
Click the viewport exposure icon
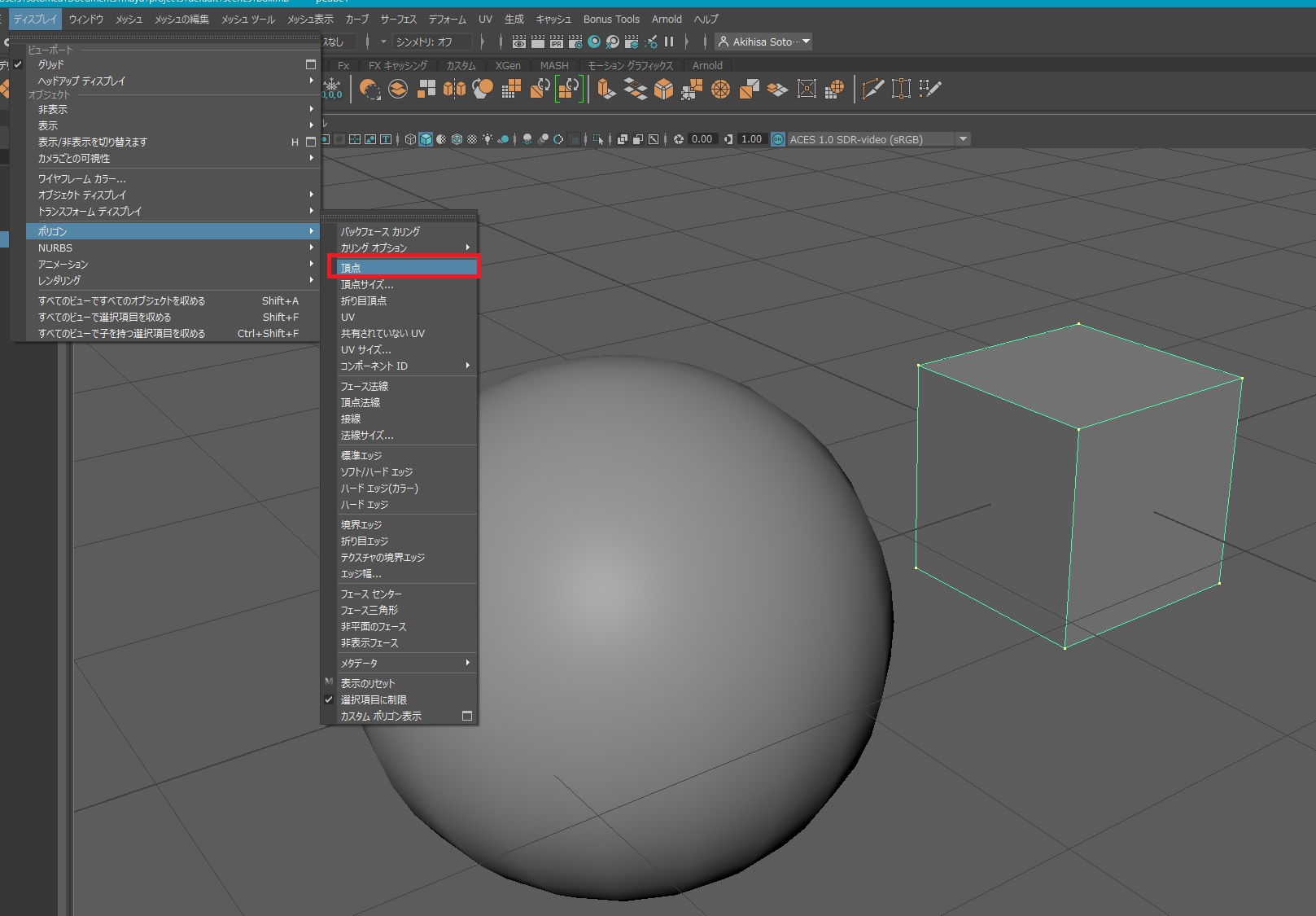[678, 139]
